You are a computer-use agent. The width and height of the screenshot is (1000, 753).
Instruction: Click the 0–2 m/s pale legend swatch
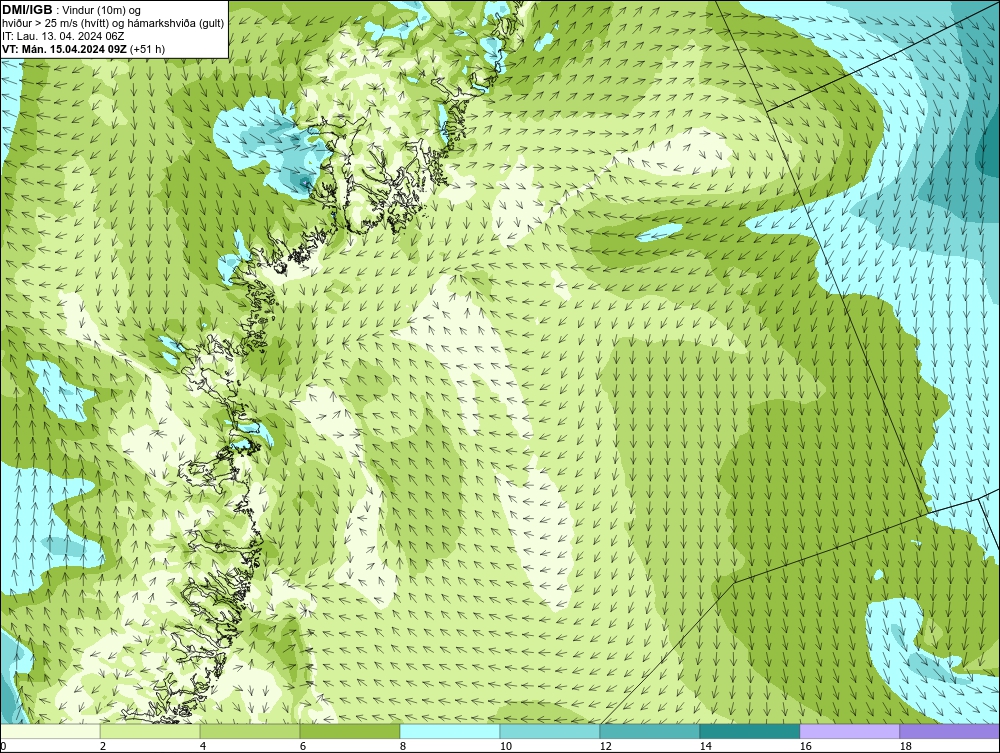[x=50, y=731]
